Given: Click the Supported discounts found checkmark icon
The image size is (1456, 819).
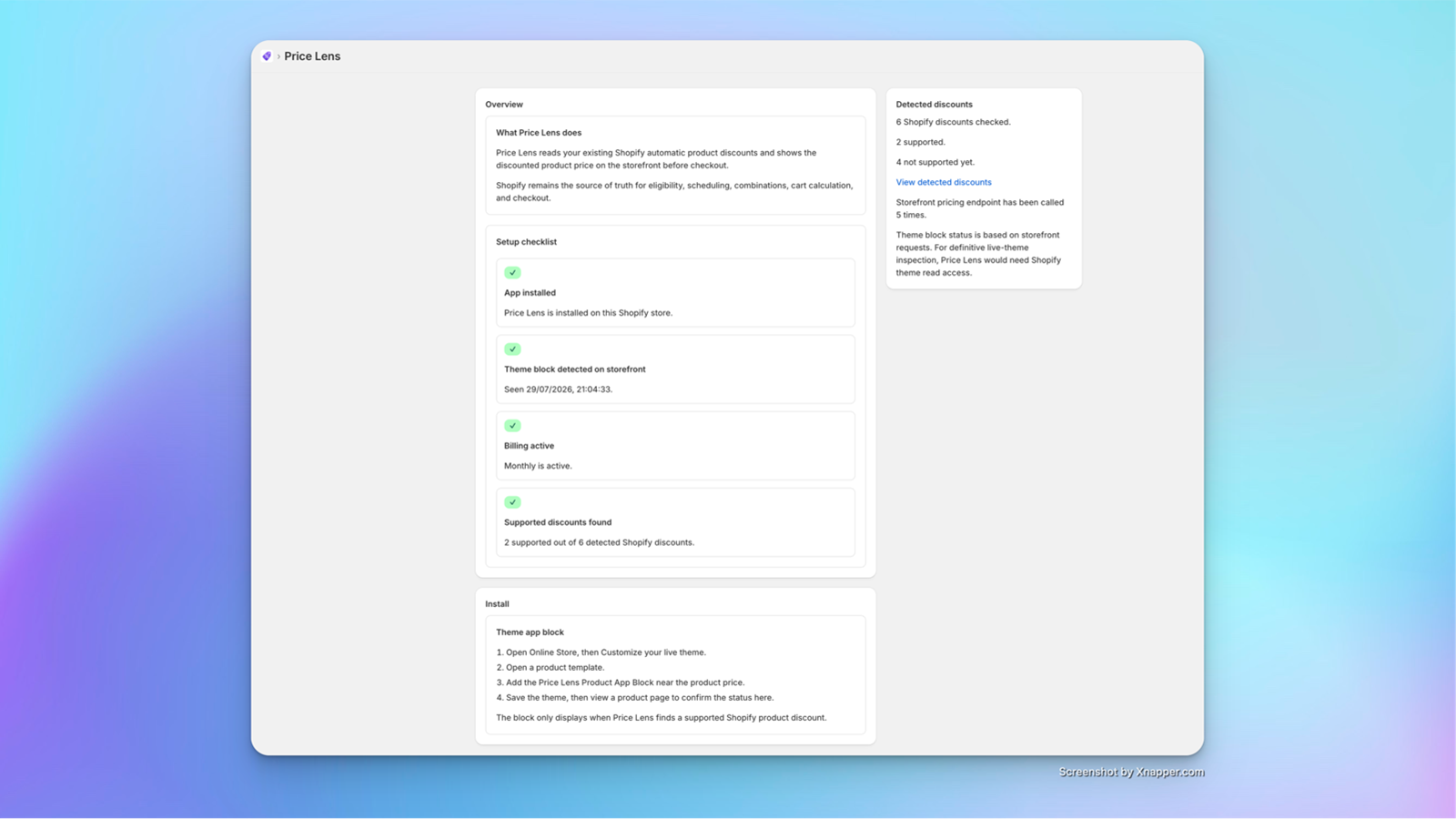Looking at the screenshot, I should click(512, 502).
